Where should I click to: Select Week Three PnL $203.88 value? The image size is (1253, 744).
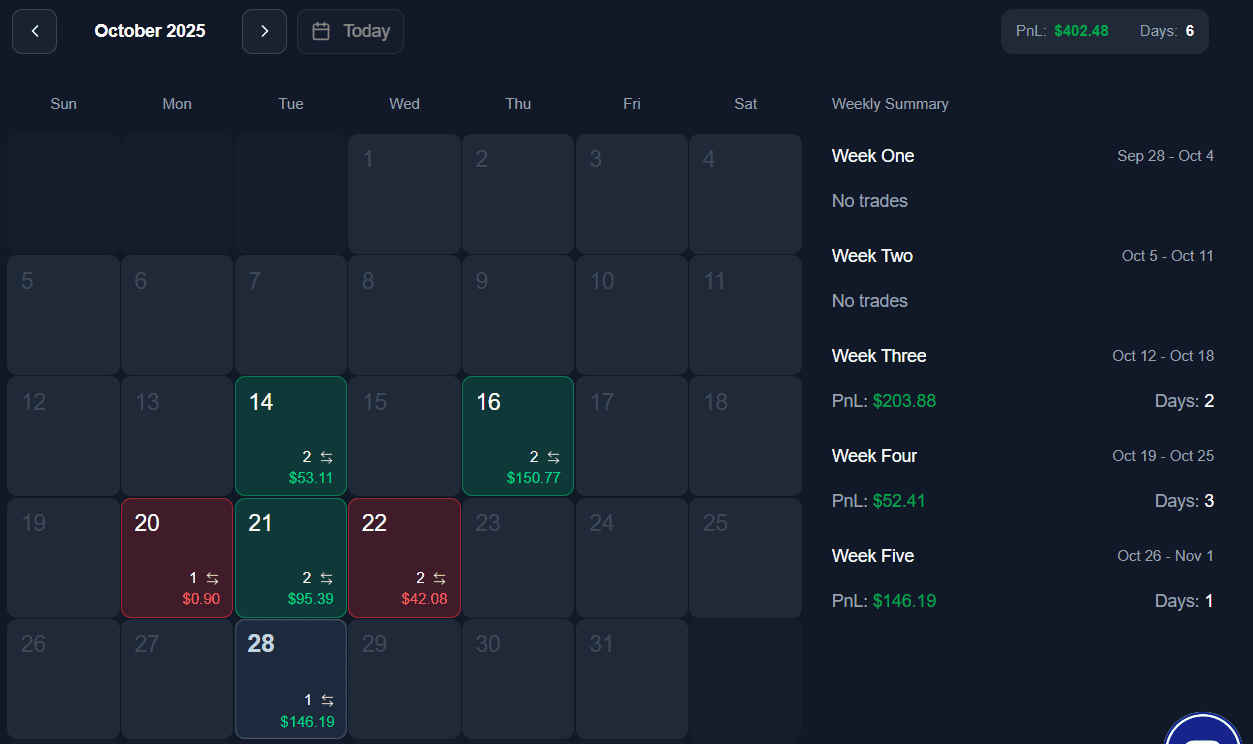point(904,401)
